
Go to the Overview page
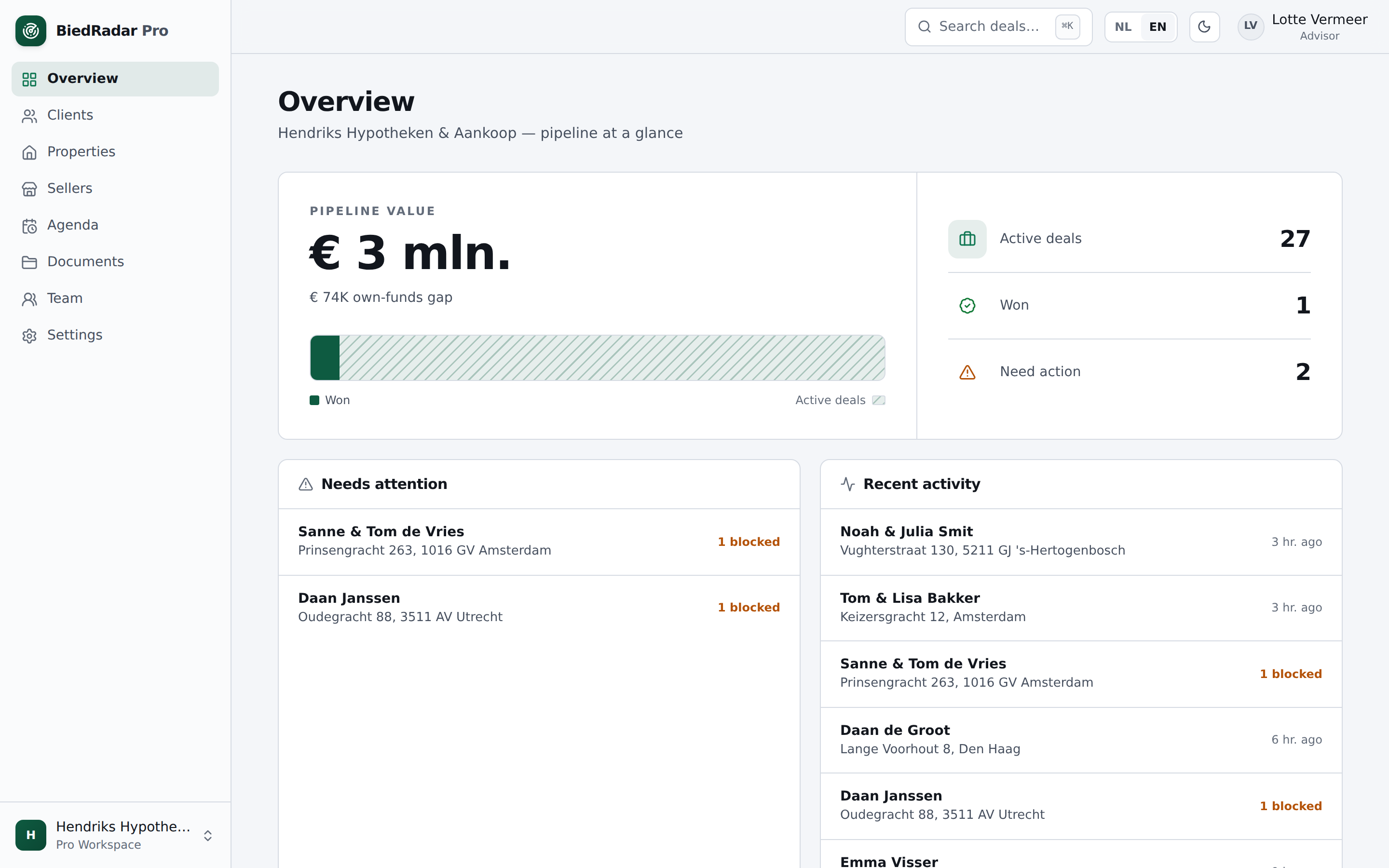(x=115, y=79)
